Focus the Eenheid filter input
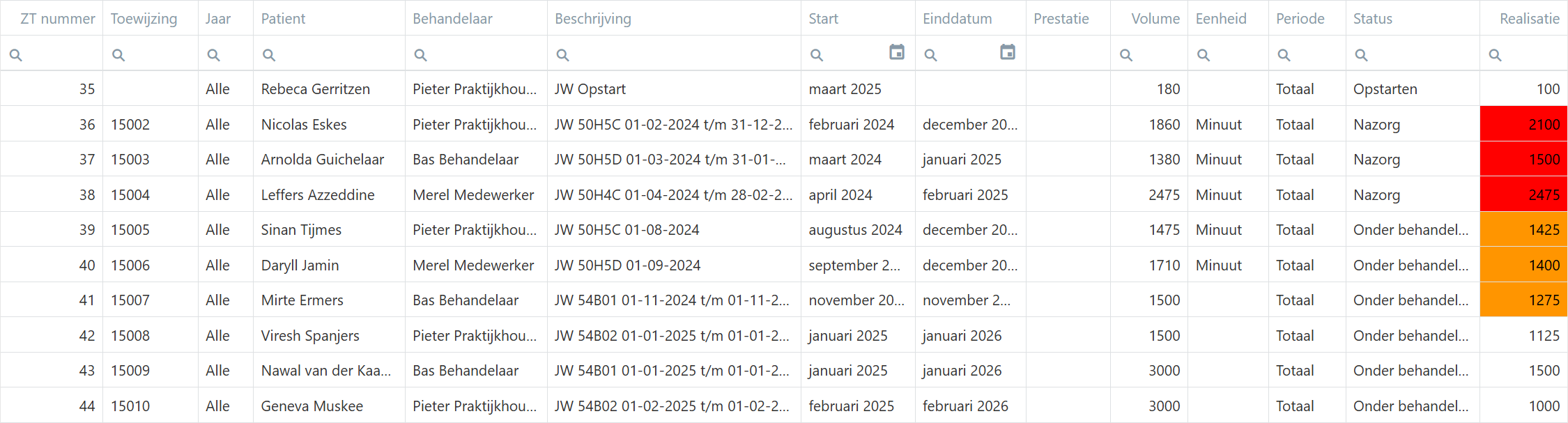The height and width of the screenshot is (423, 1568). click(1235, 55)
